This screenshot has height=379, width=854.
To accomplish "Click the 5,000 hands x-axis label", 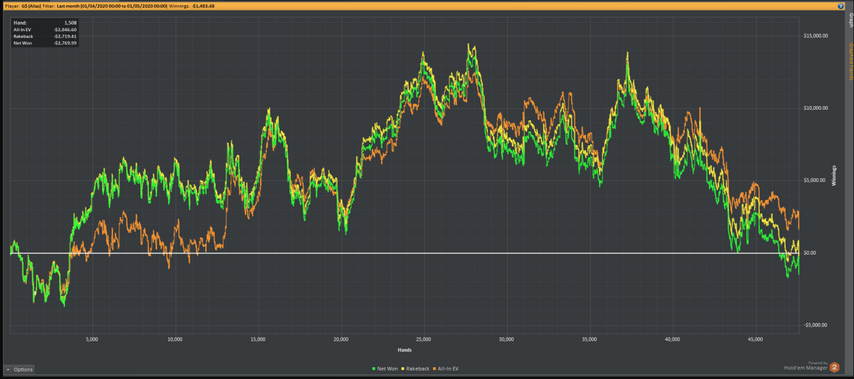I will tap(92, 339).
